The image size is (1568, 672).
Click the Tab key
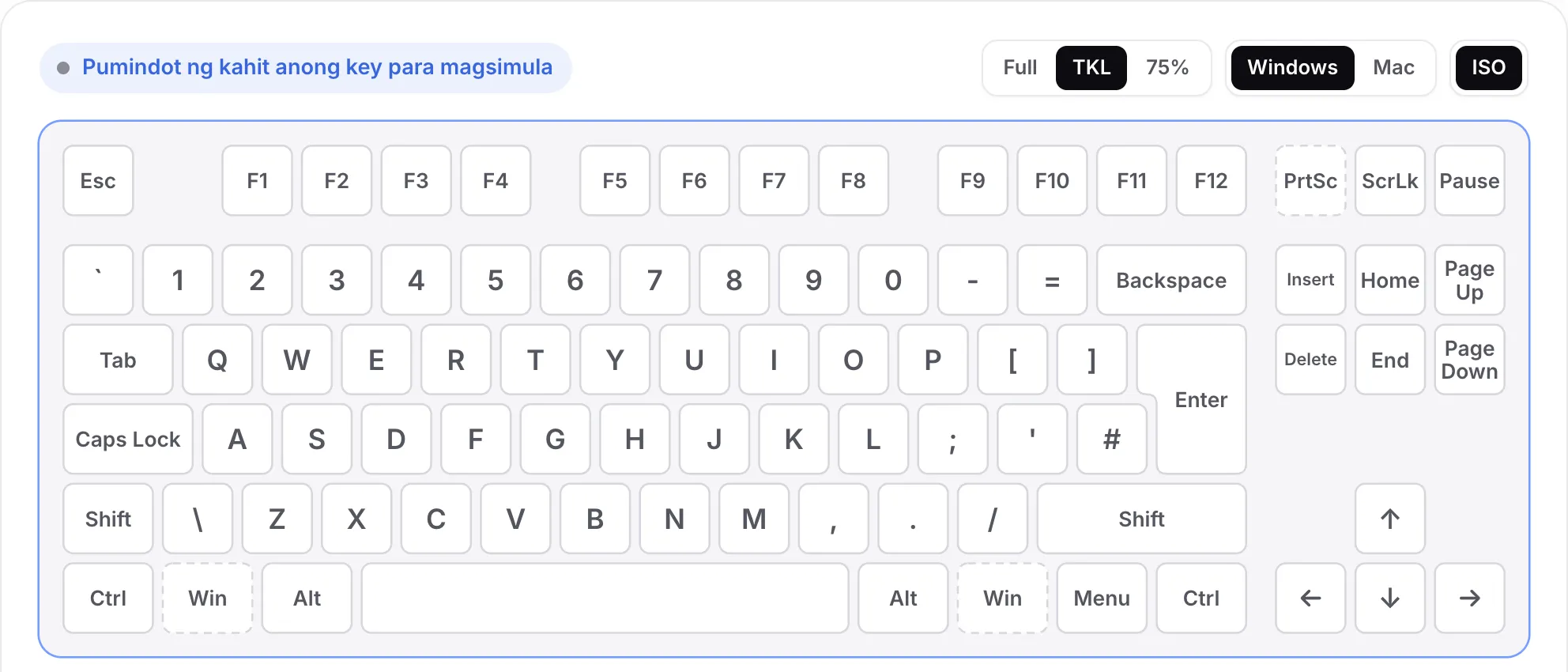(x=118, y=360)
